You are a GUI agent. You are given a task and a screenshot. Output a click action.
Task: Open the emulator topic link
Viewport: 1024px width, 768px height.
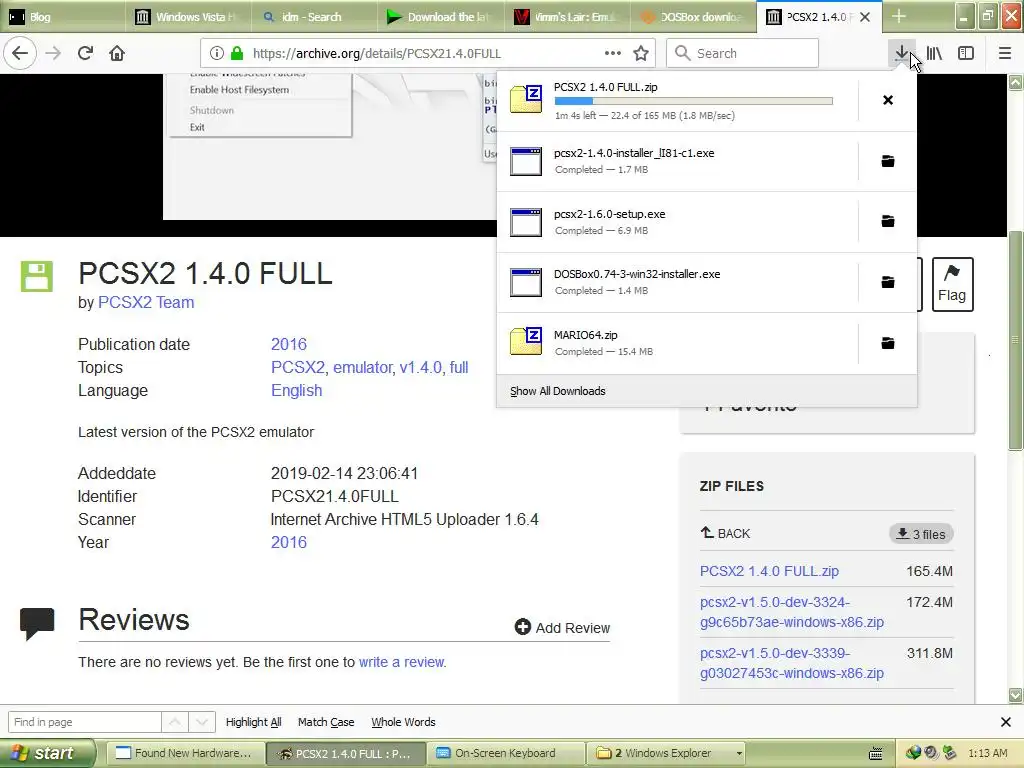pos(363,367)
